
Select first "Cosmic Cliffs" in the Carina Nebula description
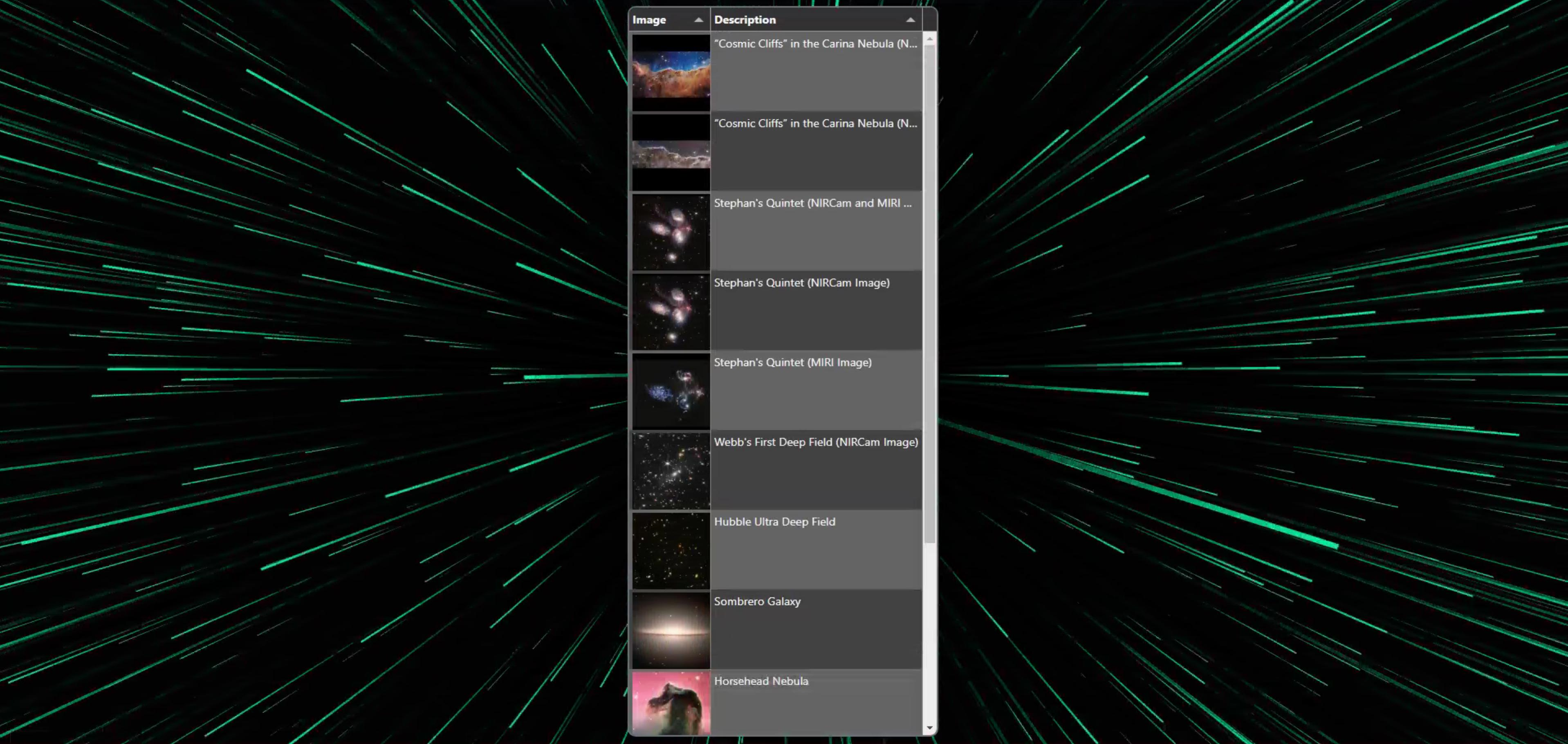816,44
